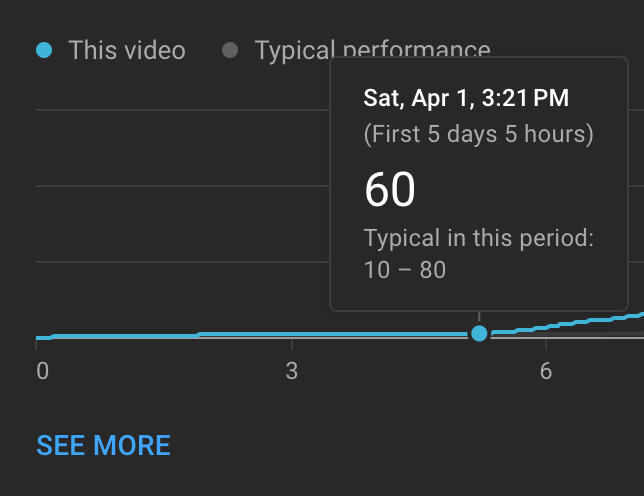
Task: Click the tooltip date "Sat, Apr 1, 3:21 PM"
Action: coord(465,98)
